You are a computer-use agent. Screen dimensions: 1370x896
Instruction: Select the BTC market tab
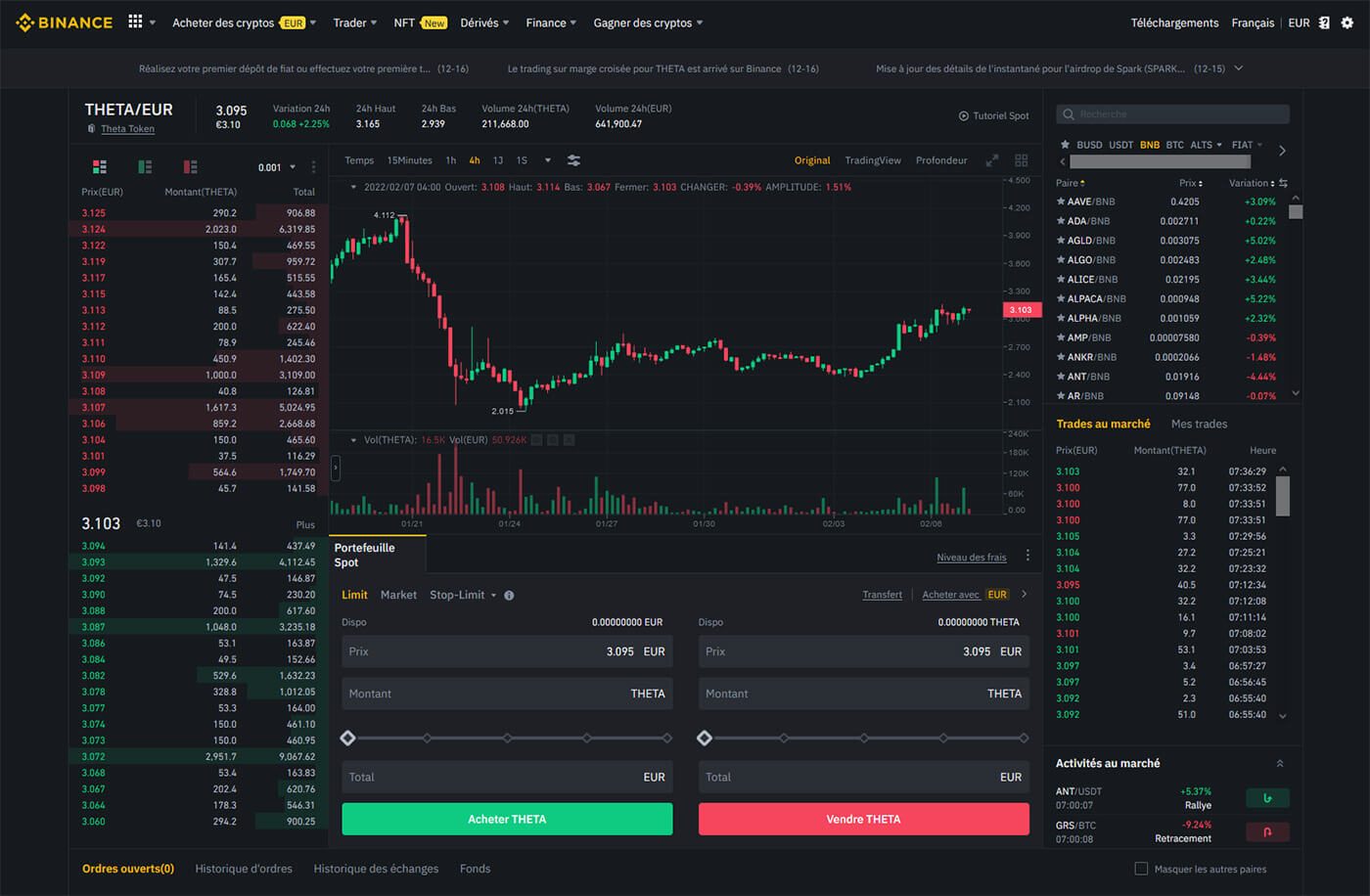click(1175, 145)
